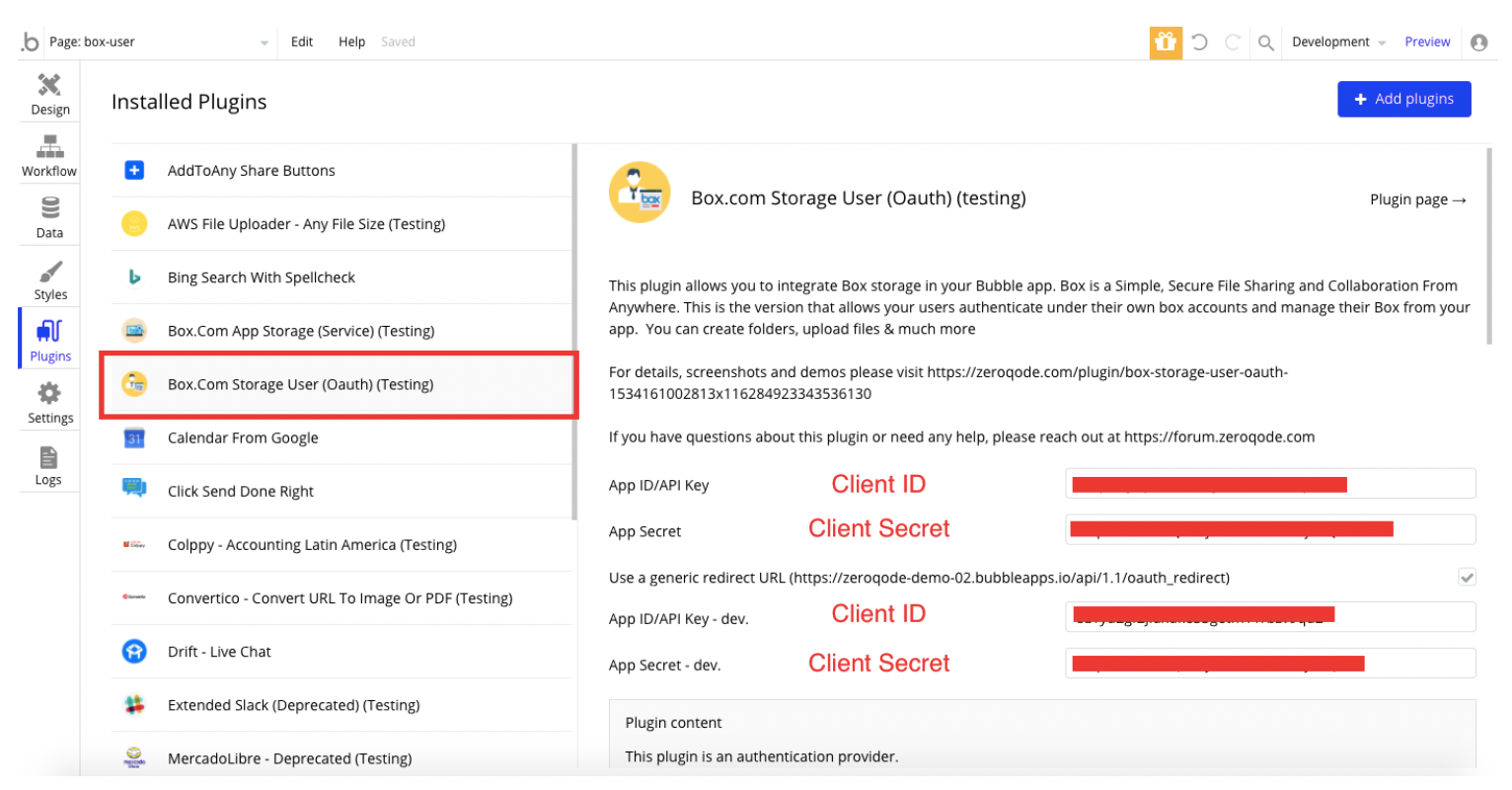The height and width of the screenshot is (790, 1512).
Task: Click the App ID/API Key input field
Action: click(x=1270, y=484)
